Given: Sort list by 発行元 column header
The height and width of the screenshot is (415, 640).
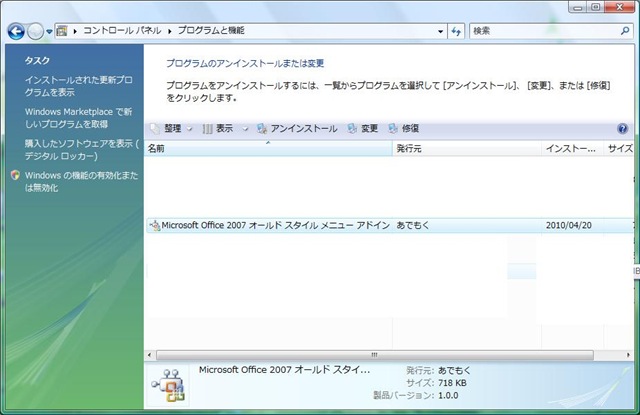Looking at the screenshot, I should coord(467,149).
